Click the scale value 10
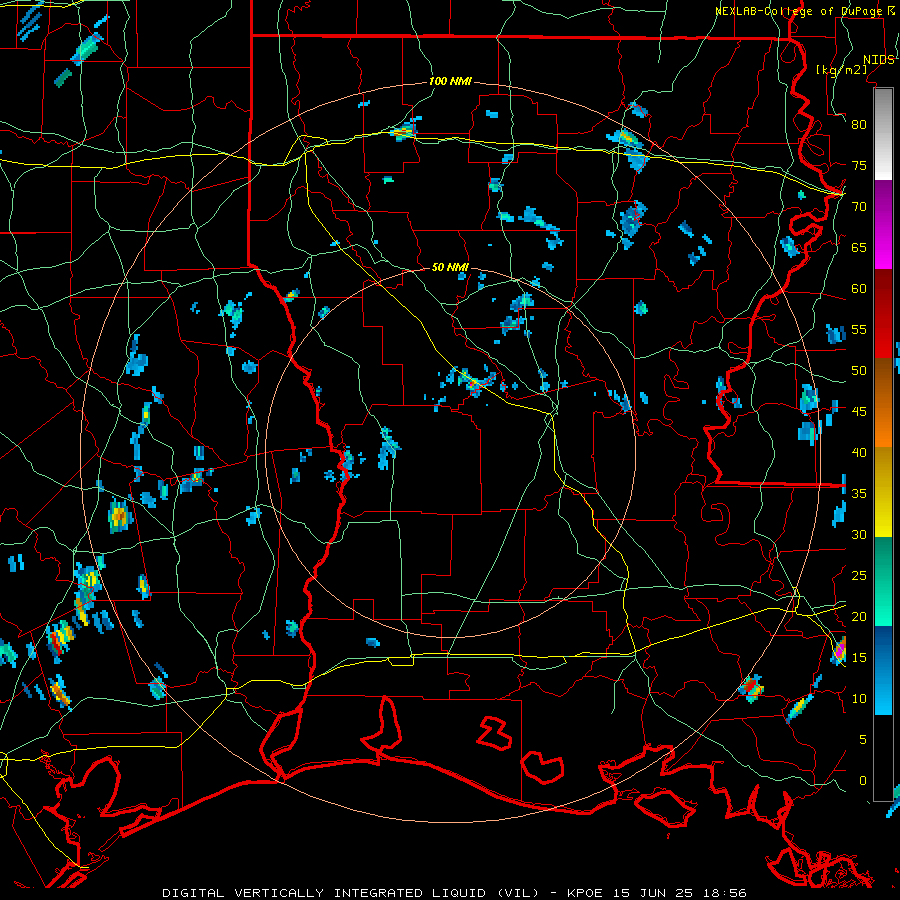The height and width of the screenshot is (900, 900). 859,699
